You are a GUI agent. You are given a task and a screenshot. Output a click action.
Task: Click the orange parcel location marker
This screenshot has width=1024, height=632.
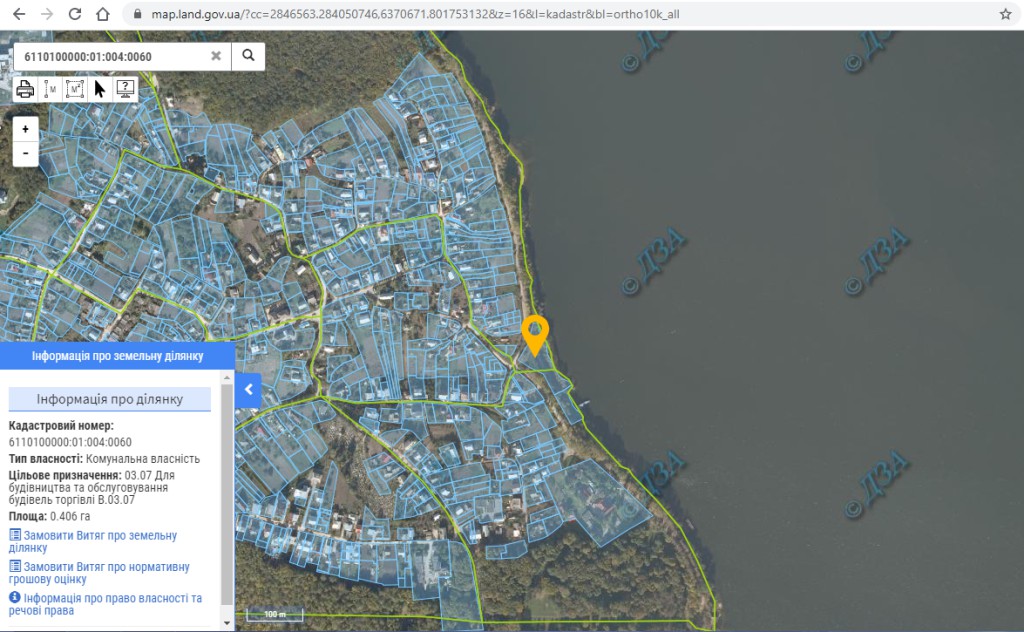coord(535,333)
